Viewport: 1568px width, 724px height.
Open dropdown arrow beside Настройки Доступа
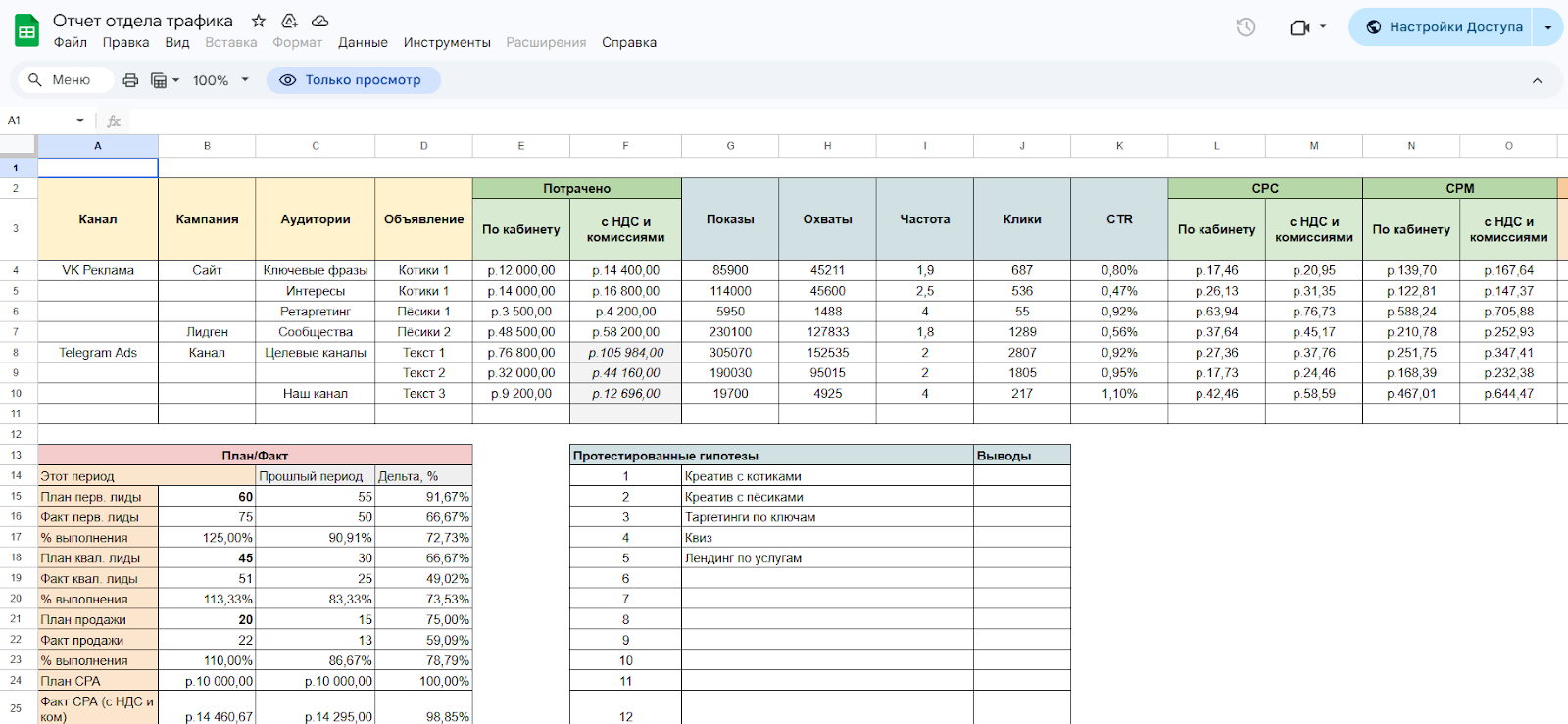[x=1548, y=27]
